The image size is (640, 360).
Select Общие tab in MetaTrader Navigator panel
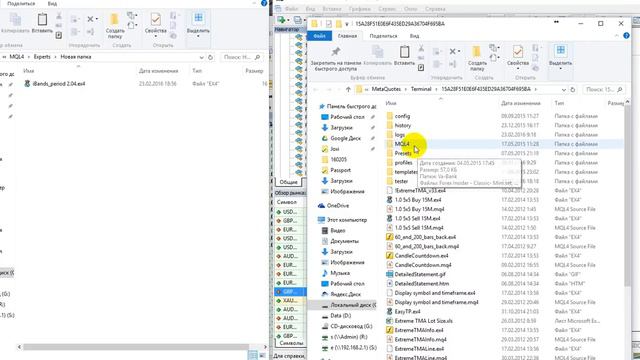(x=289, y=182)
